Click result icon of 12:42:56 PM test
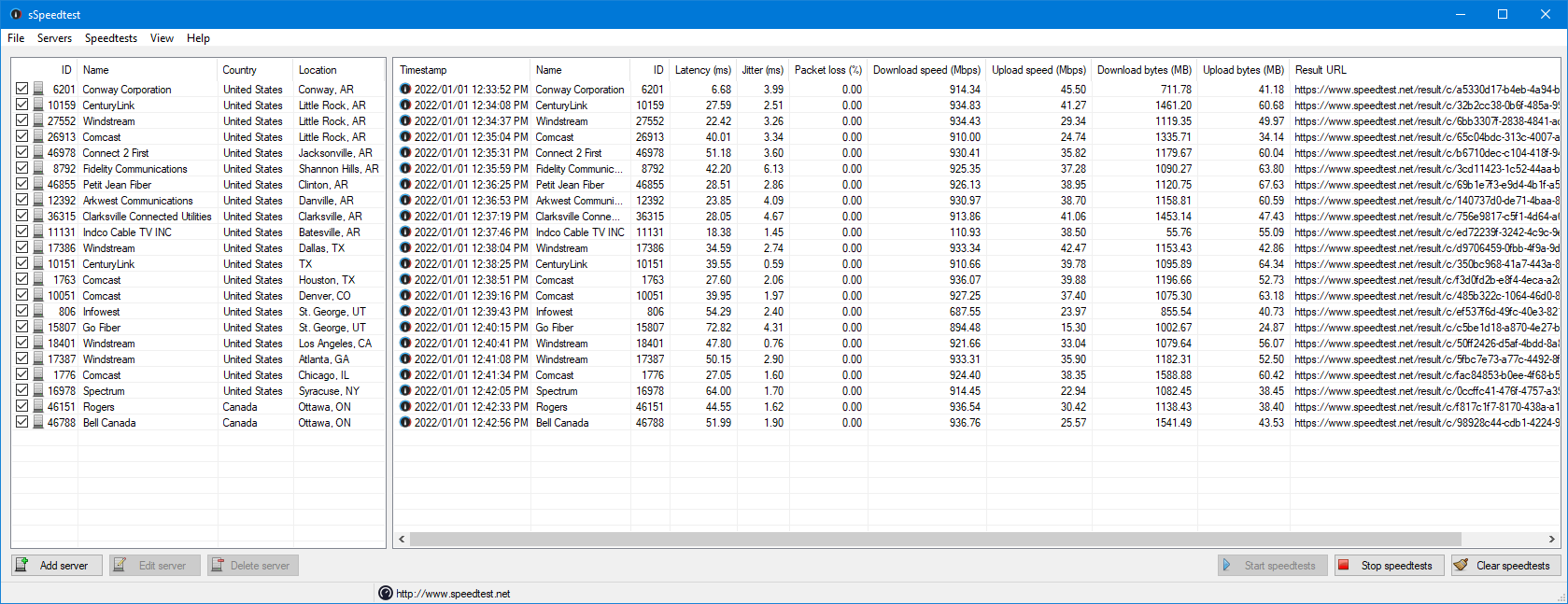Image resolution: width=1568 pixels, height=604 pixels. [x=405, y=423]
